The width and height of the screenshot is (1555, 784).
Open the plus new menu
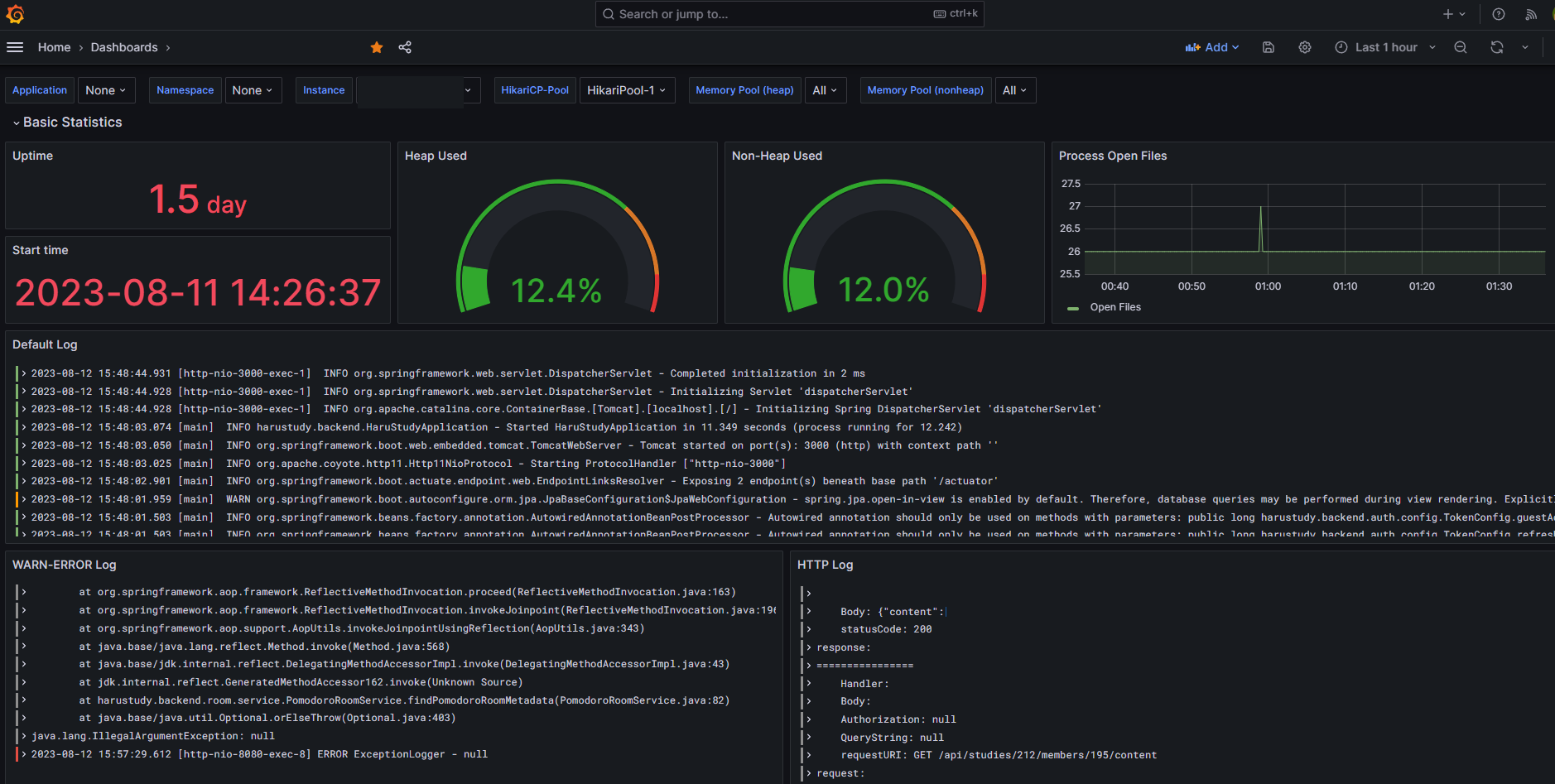coord(1454,14)
